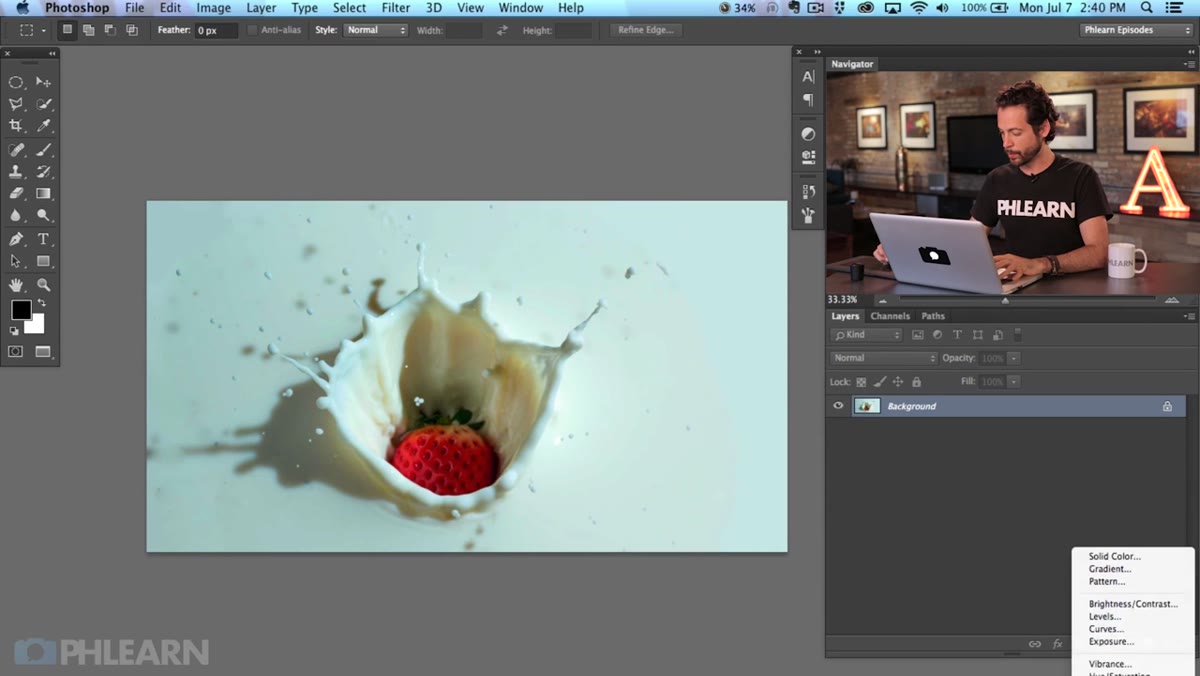
Task: Toggle the Anti-alias checkbox
Action: click(x=252, y=30)
